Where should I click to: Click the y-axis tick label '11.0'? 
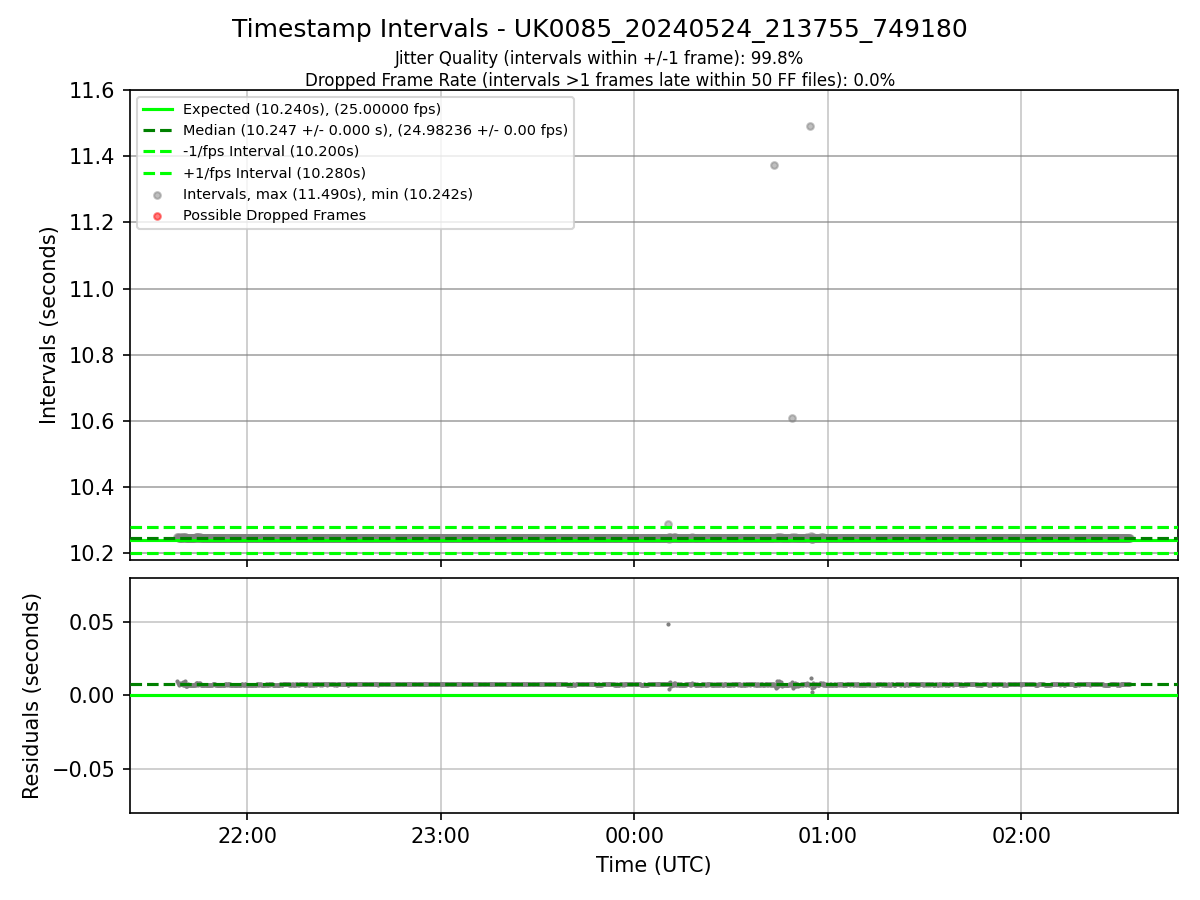pyautogui.click(x=92, y=289)
